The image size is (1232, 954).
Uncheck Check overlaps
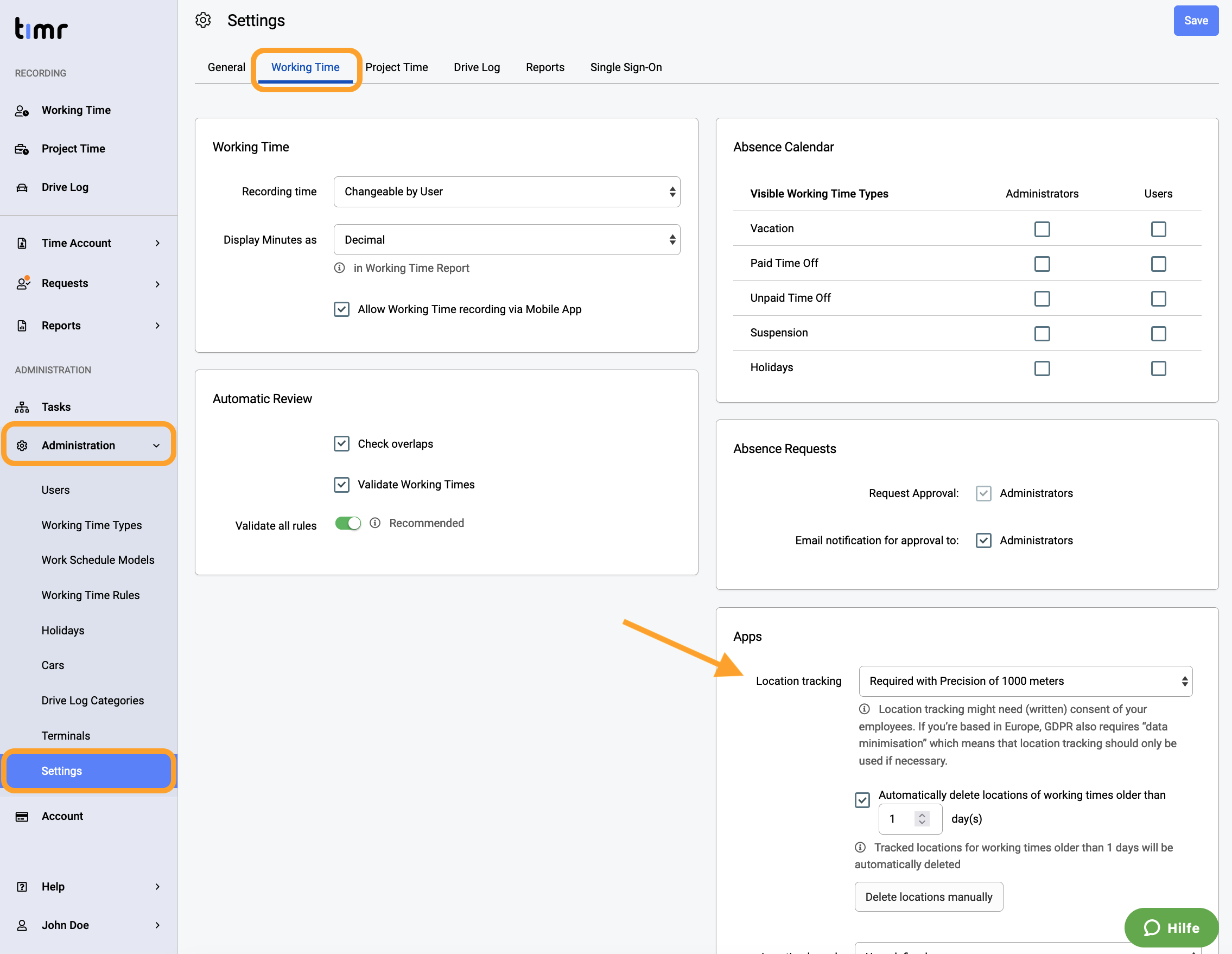(342, 443)
